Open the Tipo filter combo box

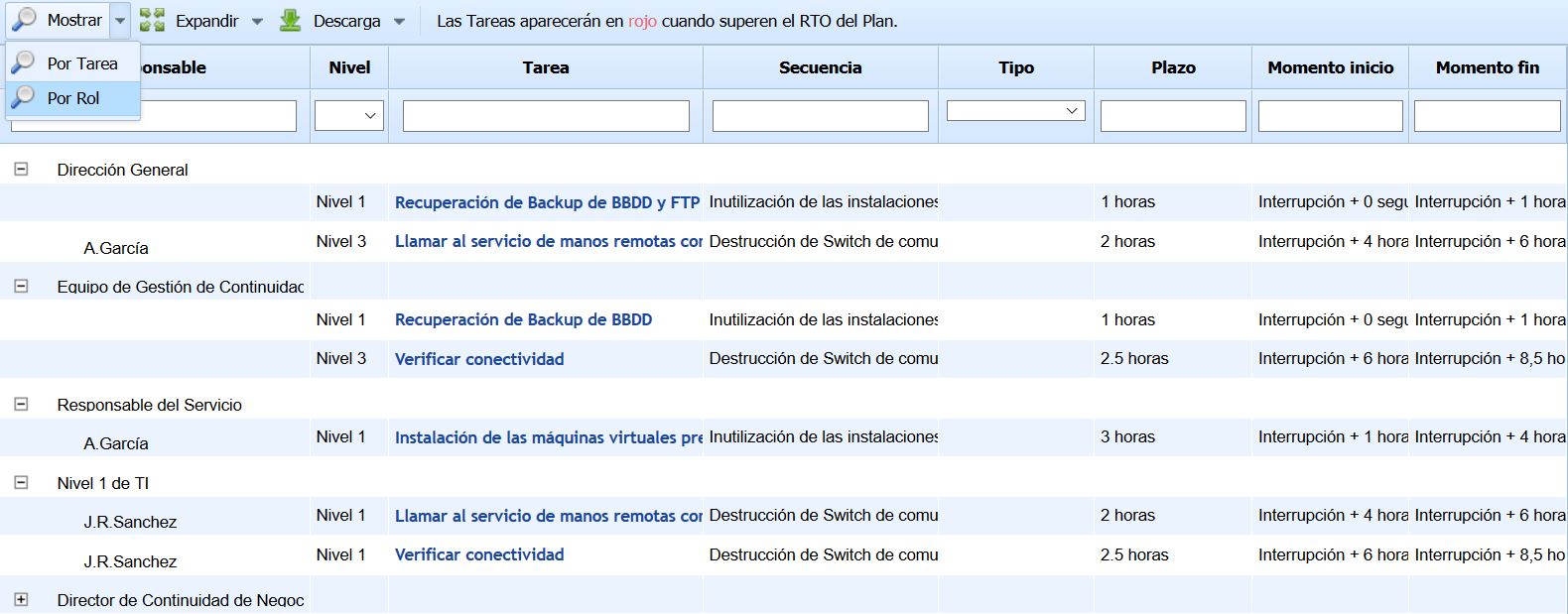click(1015, 111)
